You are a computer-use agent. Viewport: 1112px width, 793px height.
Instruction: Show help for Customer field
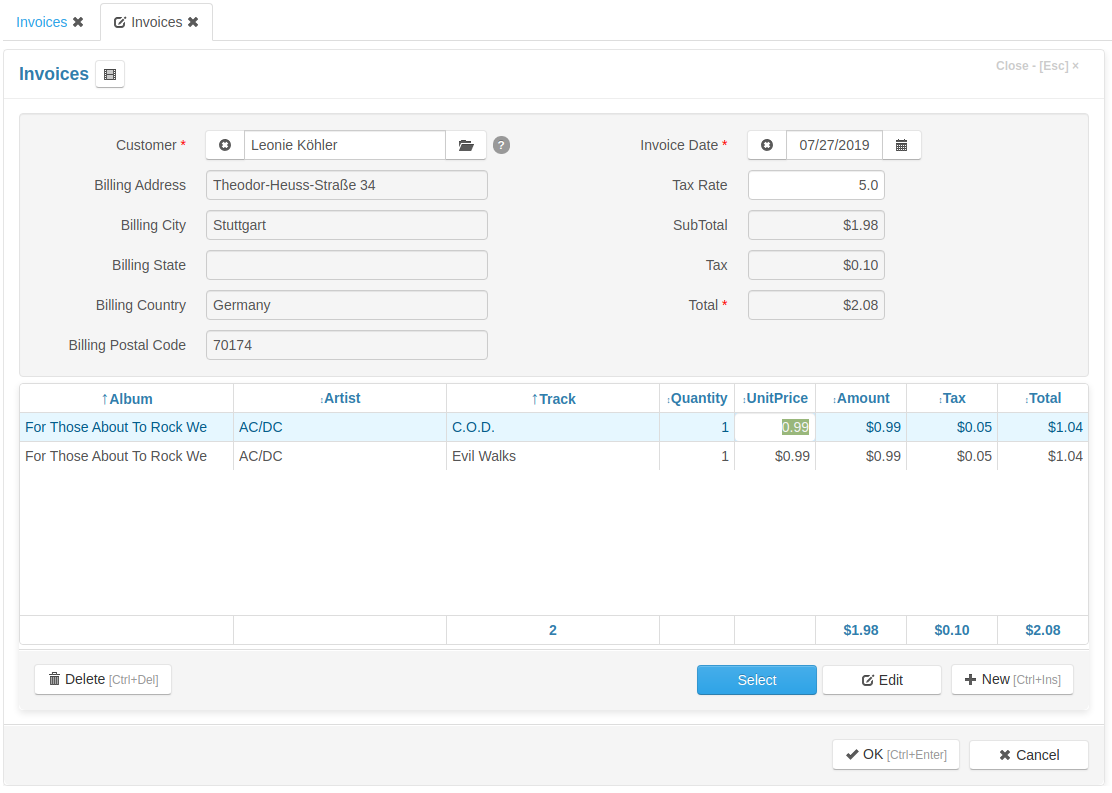(x=501, y=145)
